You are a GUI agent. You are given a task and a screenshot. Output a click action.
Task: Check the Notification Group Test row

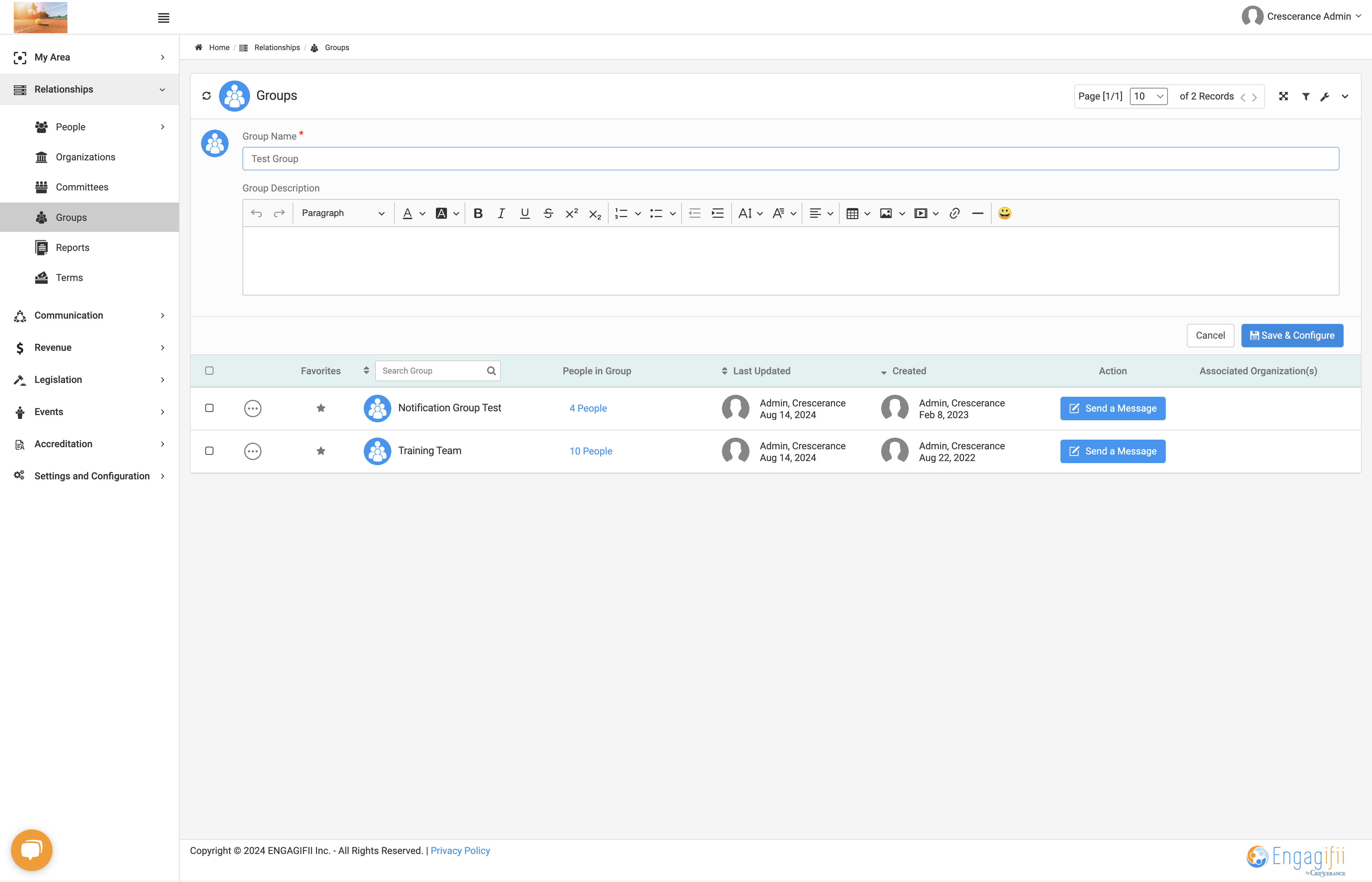pyautogui.click(x=209, y=408)
